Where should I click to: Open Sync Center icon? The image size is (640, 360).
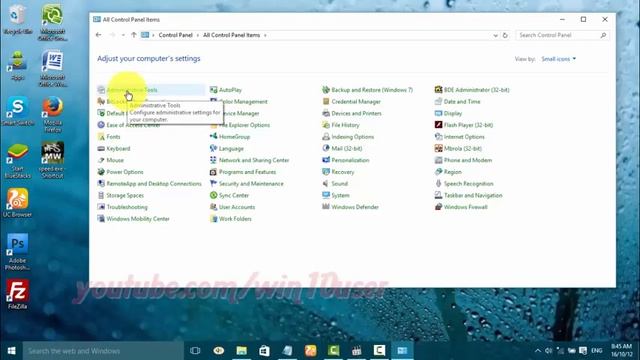tap(213, 196)
